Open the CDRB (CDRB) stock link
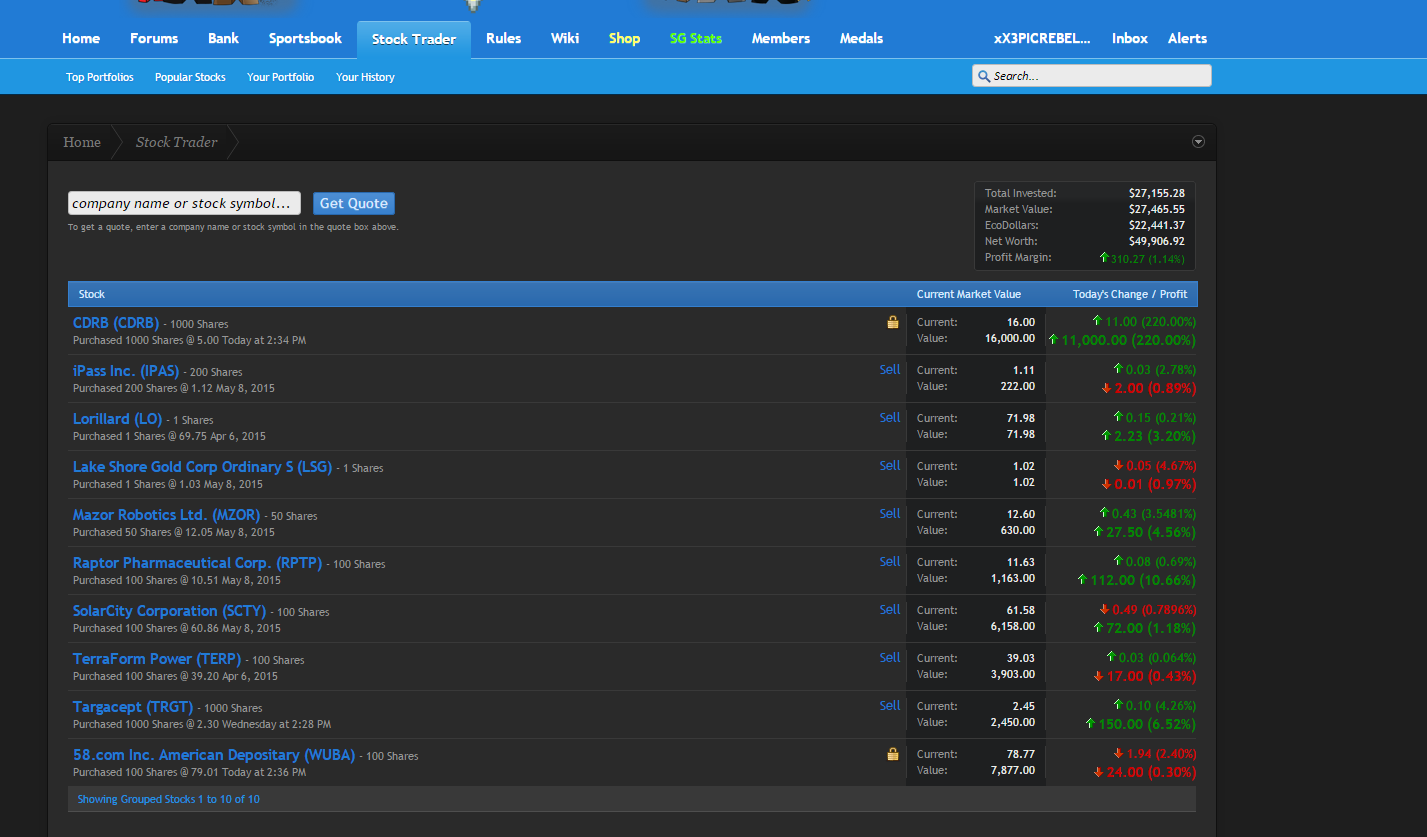Image resolution: width=1427 pixels, height=837 pixels. click(116, 323)
